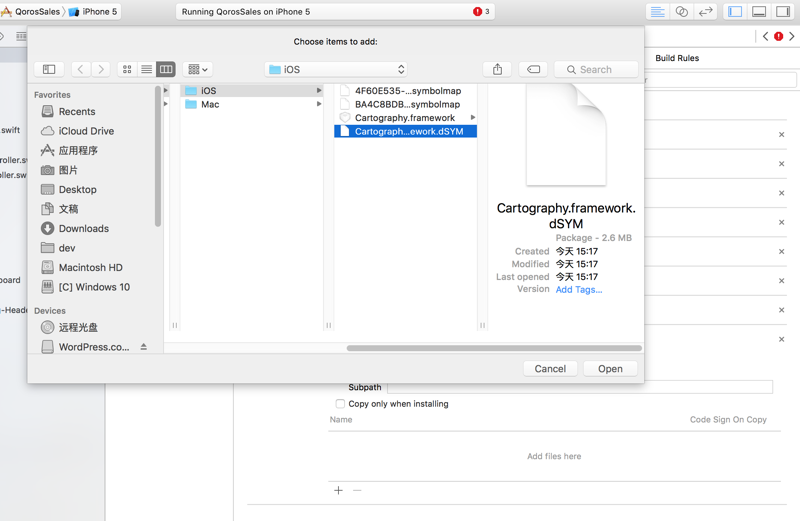Click the edit tags button
Image resolution: width=800 pixels, height=521 pixels.
point(534,69)
